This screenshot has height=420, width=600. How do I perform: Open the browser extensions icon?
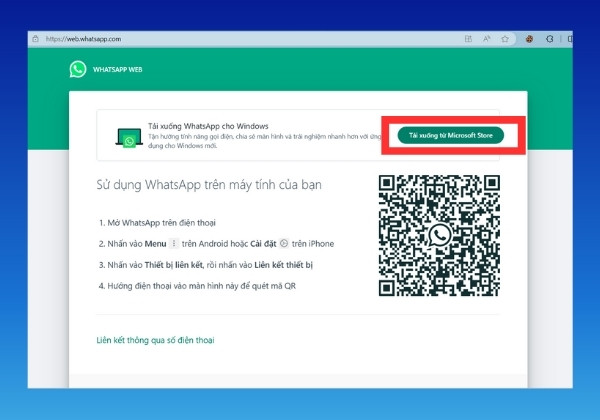[x=550, y=39]
